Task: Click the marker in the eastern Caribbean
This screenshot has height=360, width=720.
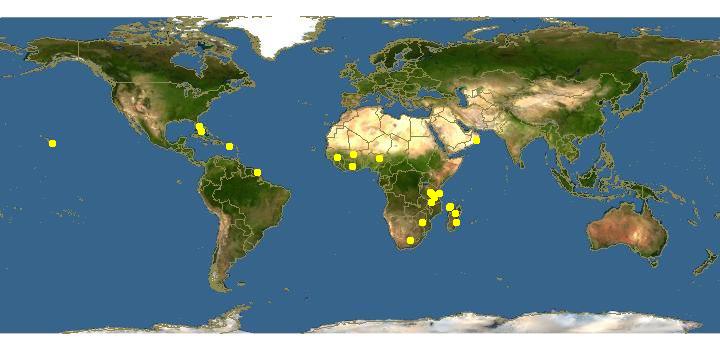Action: tap(229, 146)
